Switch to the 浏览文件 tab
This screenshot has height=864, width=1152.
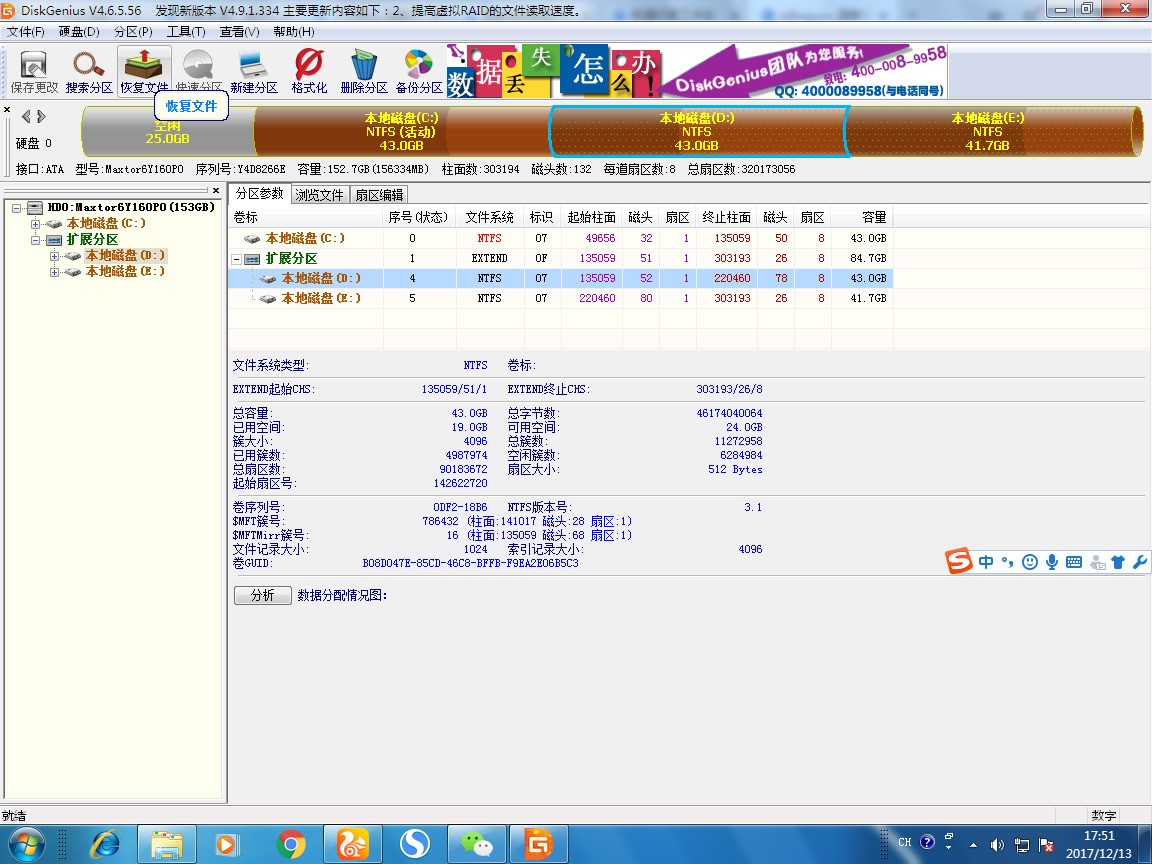coord(319,195)
